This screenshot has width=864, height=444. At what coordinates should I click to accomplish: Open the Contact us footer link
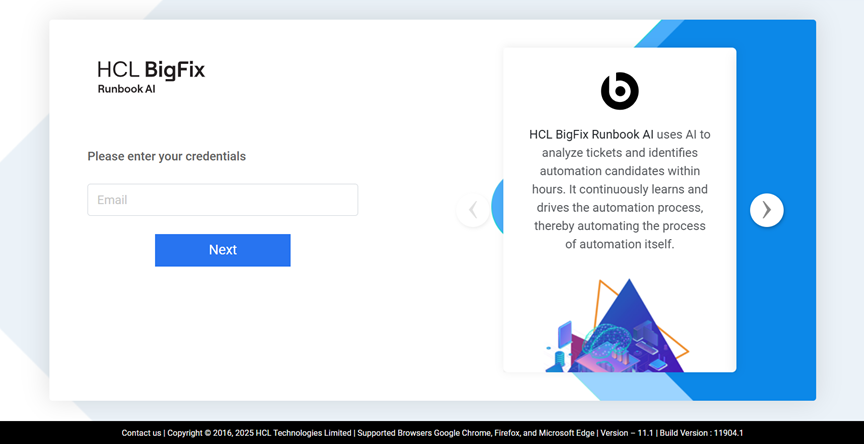pyautogui.click(x=141, y=433)
